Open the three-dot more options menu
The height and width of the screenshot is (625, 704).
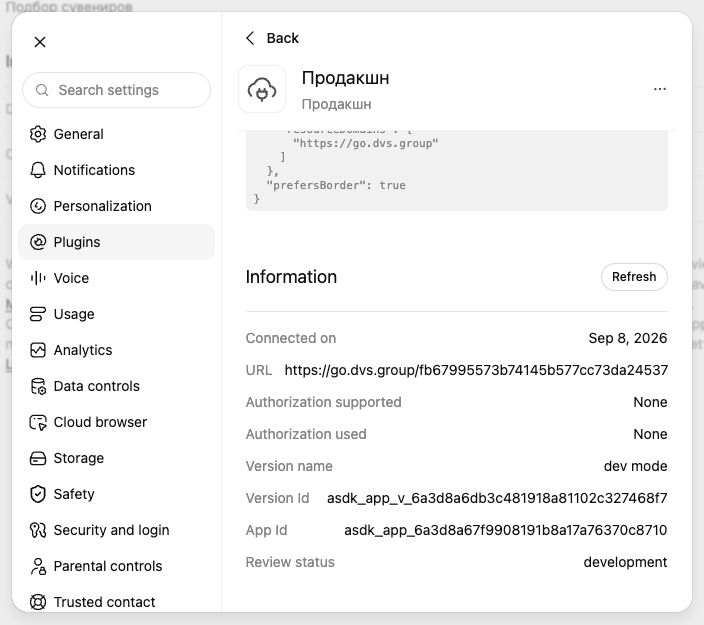(x=660, y=89)
